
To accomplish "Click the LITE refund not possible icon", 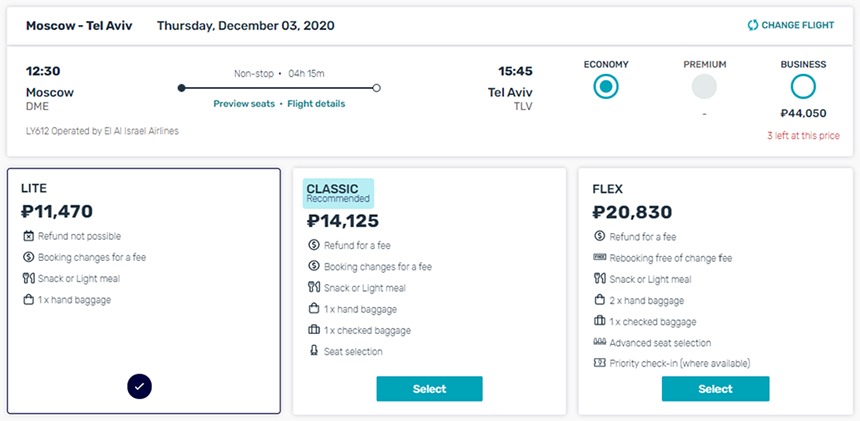I will click(29, 236).
